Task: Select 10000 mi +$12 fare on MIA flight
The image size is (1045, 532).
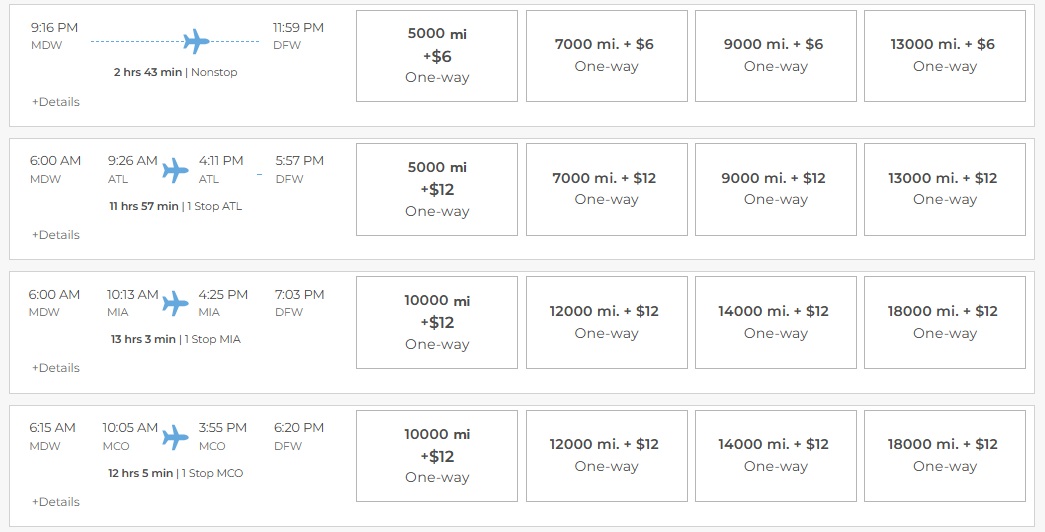Action: tap(437, 322)
